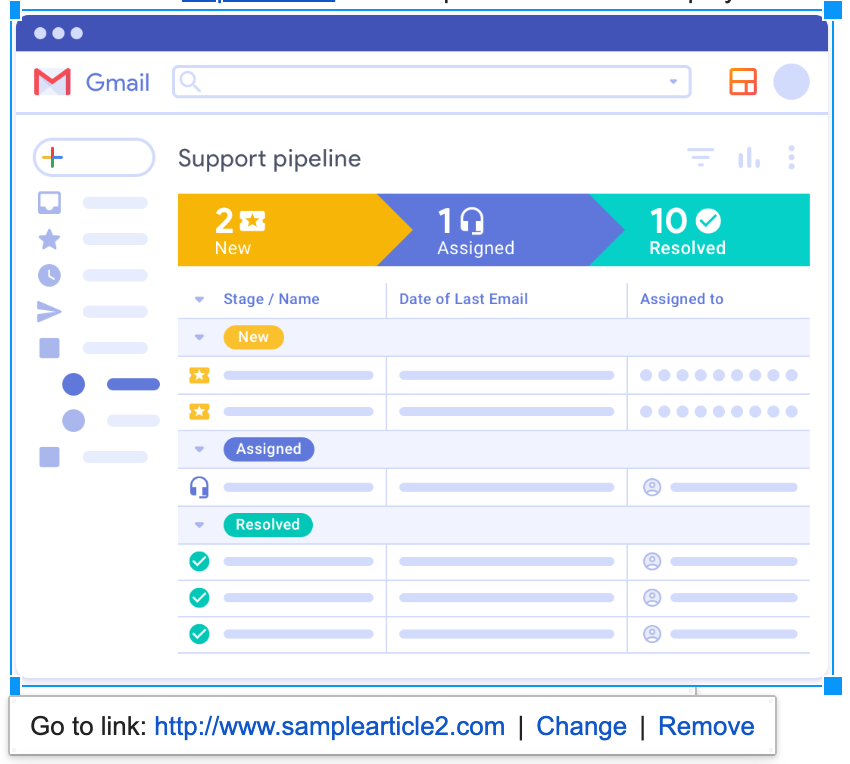Click the star badge on the first New row
The image size is (850, 764).
[199, 375]
